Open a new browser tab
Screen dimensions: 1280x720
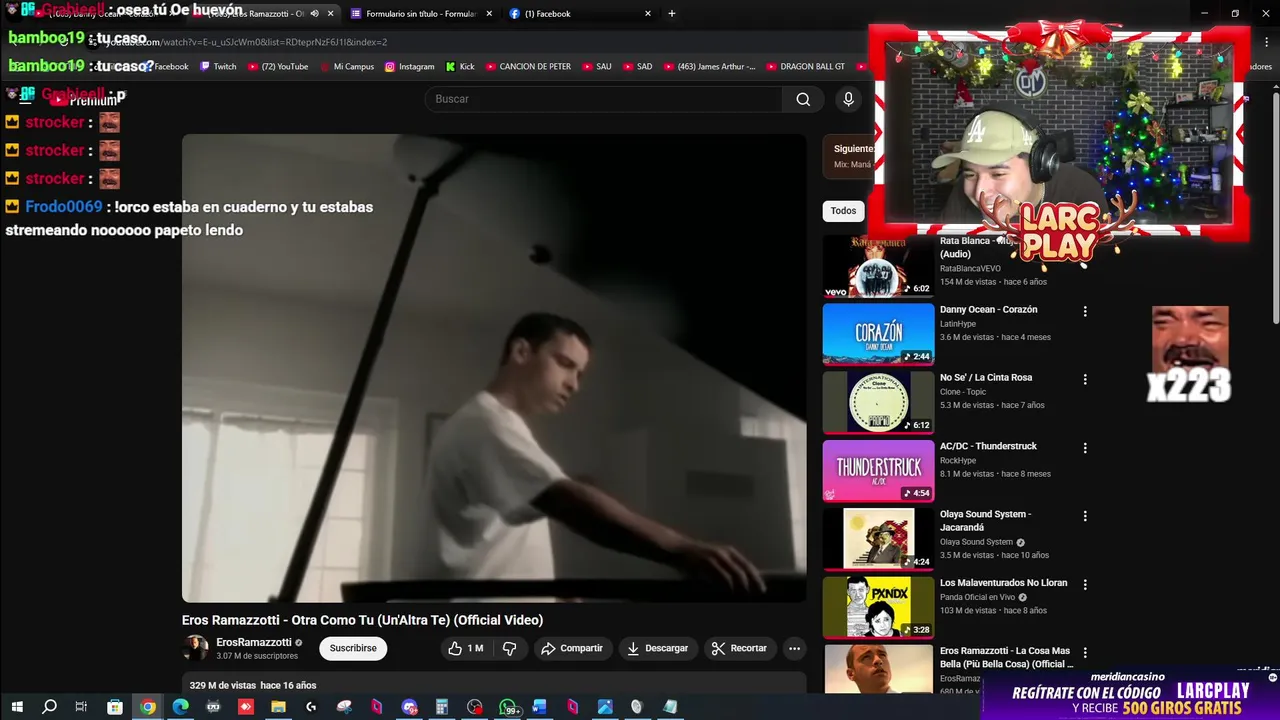pyautogui.click(x=671, y=14)
